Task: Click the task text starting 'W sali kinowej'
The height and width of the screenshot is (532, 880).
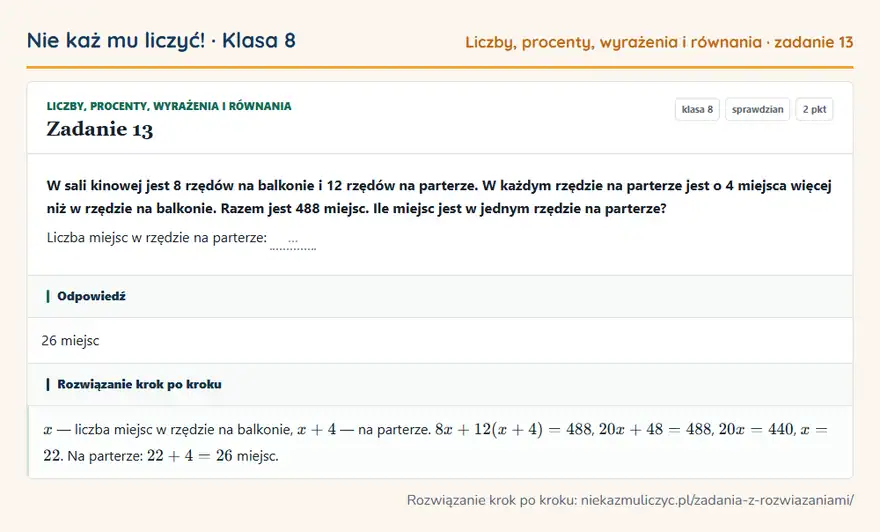Action: (x=439, y=197)
